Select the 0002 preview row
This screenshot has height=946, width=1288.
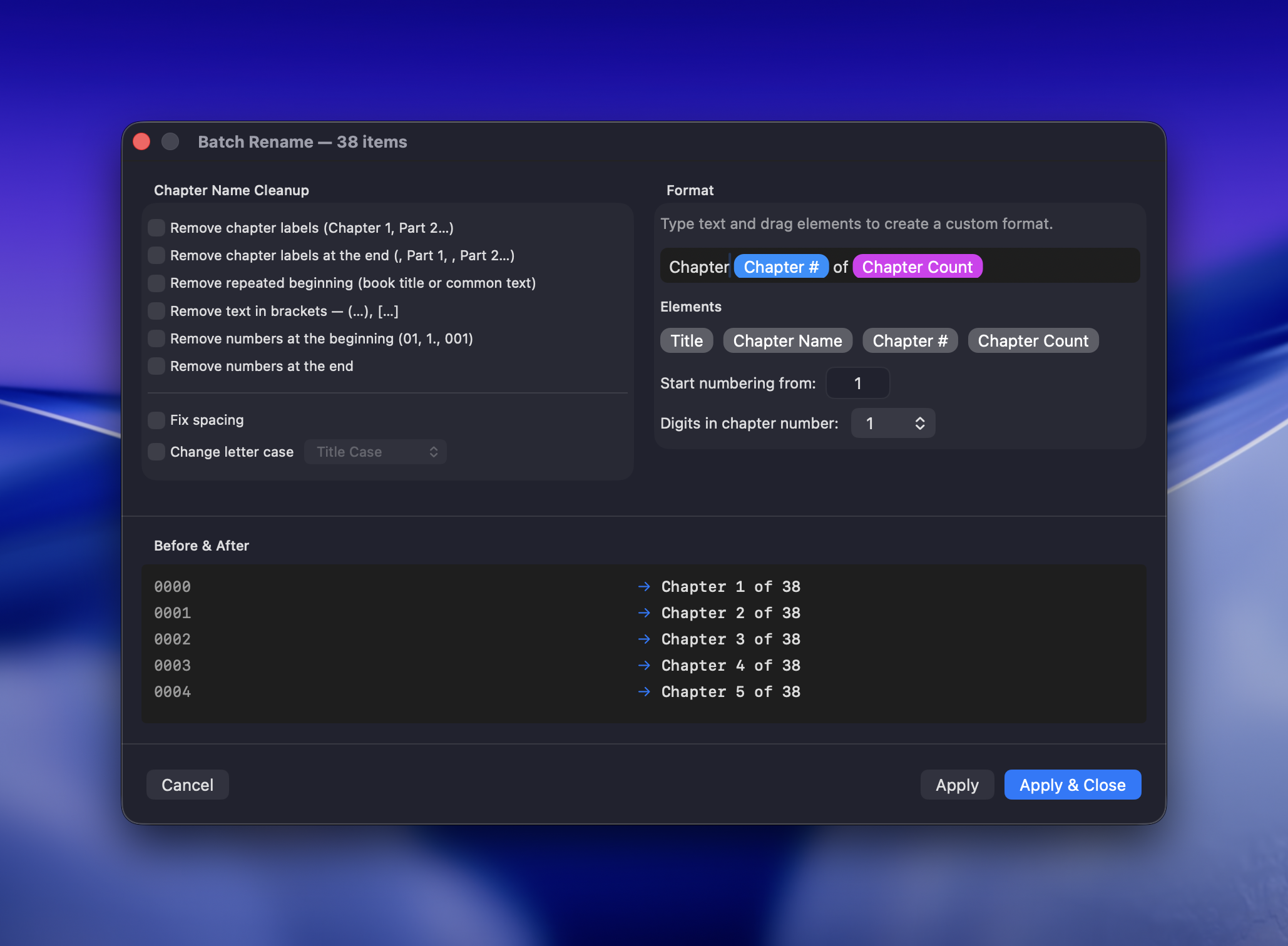click(x=173, y=639)
